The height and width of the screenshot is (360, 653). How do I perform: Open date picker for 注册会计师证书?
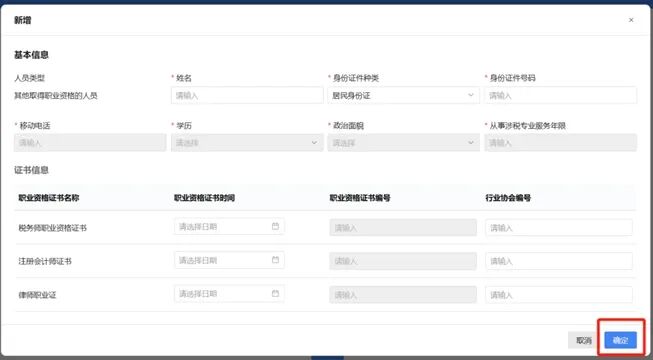pos(229,260)
